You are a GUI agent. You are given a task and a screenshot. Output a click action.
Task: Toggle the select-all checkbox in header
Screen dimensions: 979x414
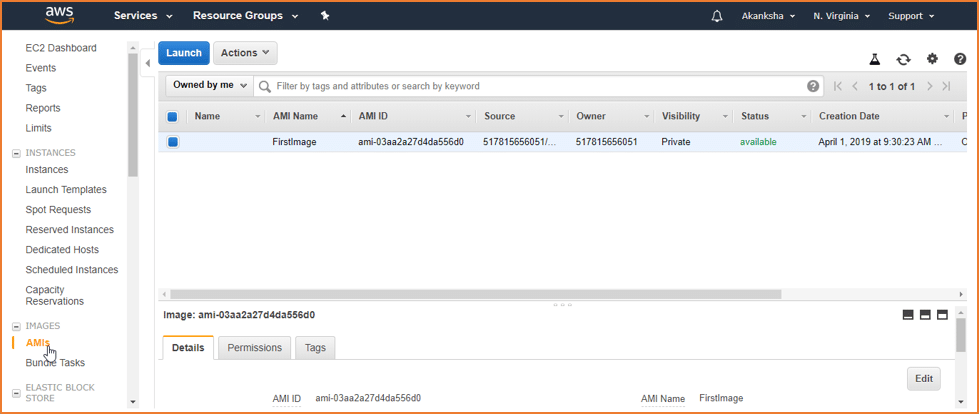click(173, 116)
